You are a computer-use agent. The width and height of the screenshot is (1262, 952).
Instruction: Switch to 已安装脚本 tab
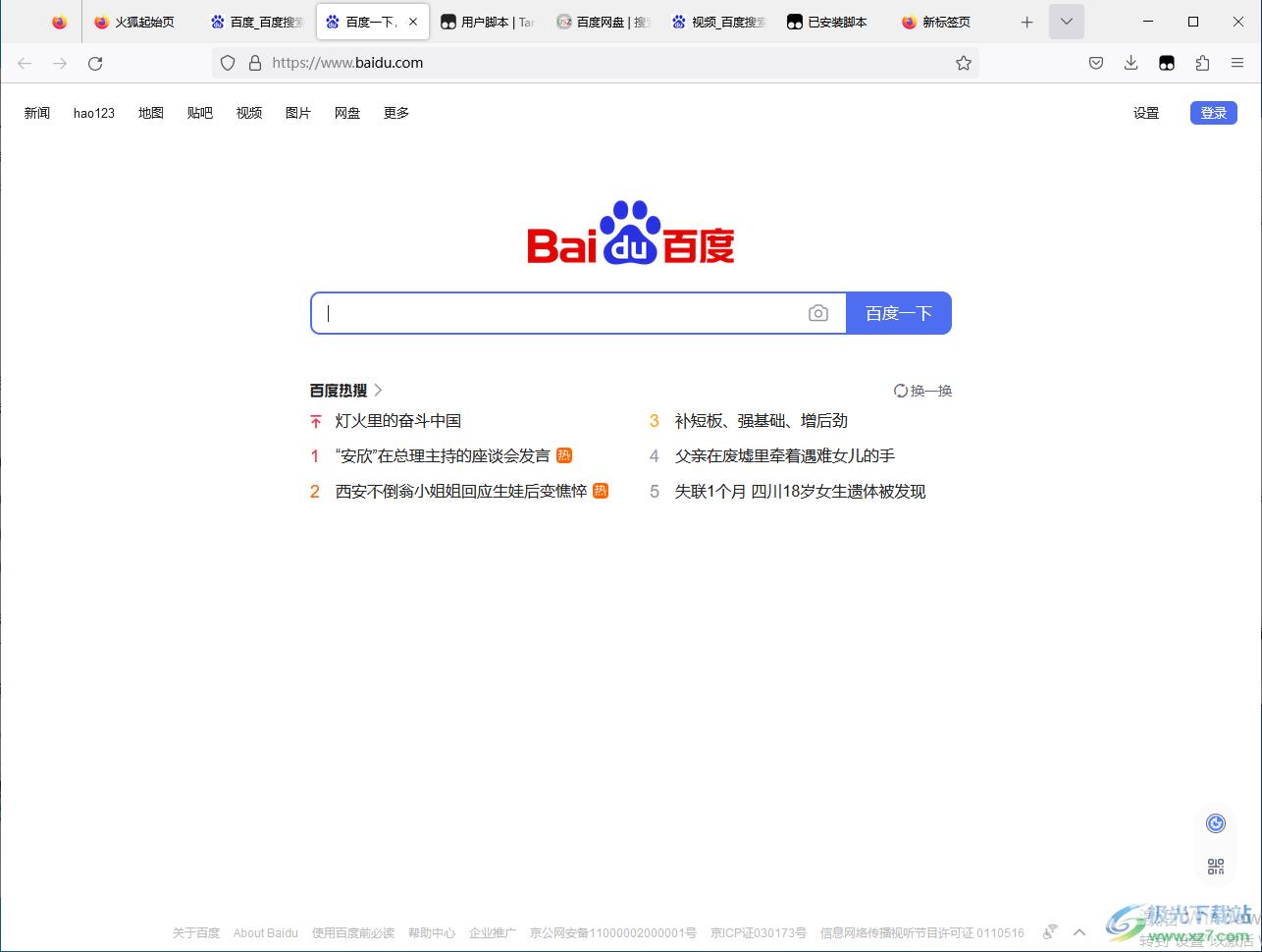(x=835, y=22)
